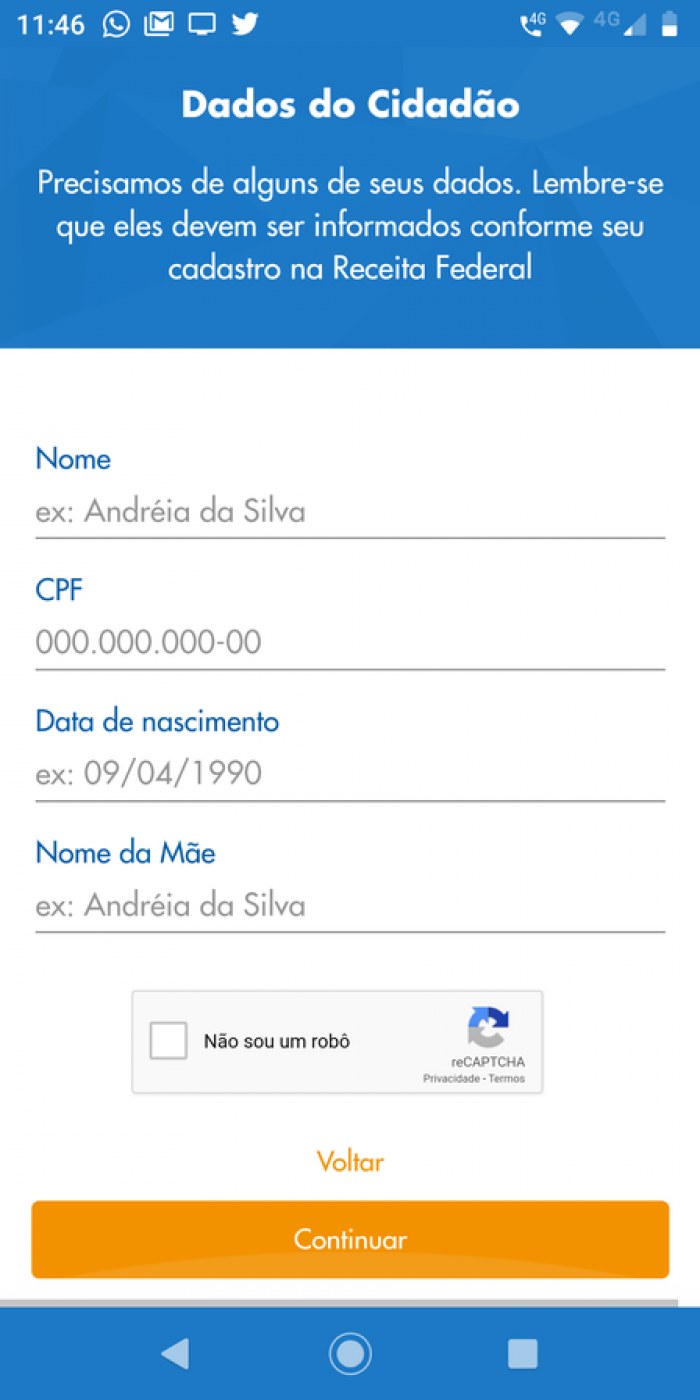700x1400 pixels.
Task: Check the "Não sou um robô" checkbox
Action: click(169, 1041)
